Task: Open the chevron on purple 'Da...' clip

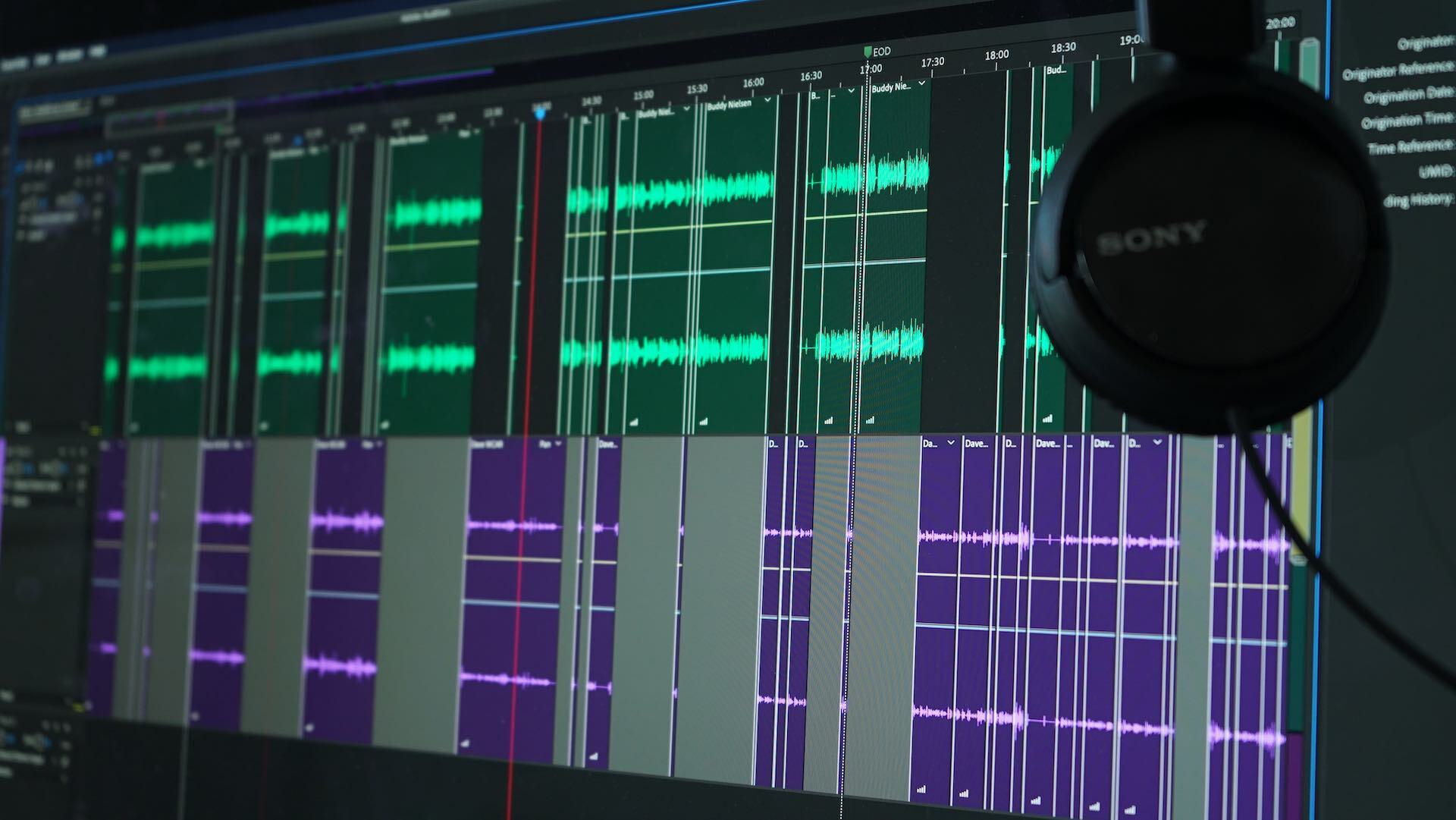Action: [x=951, y=443]
